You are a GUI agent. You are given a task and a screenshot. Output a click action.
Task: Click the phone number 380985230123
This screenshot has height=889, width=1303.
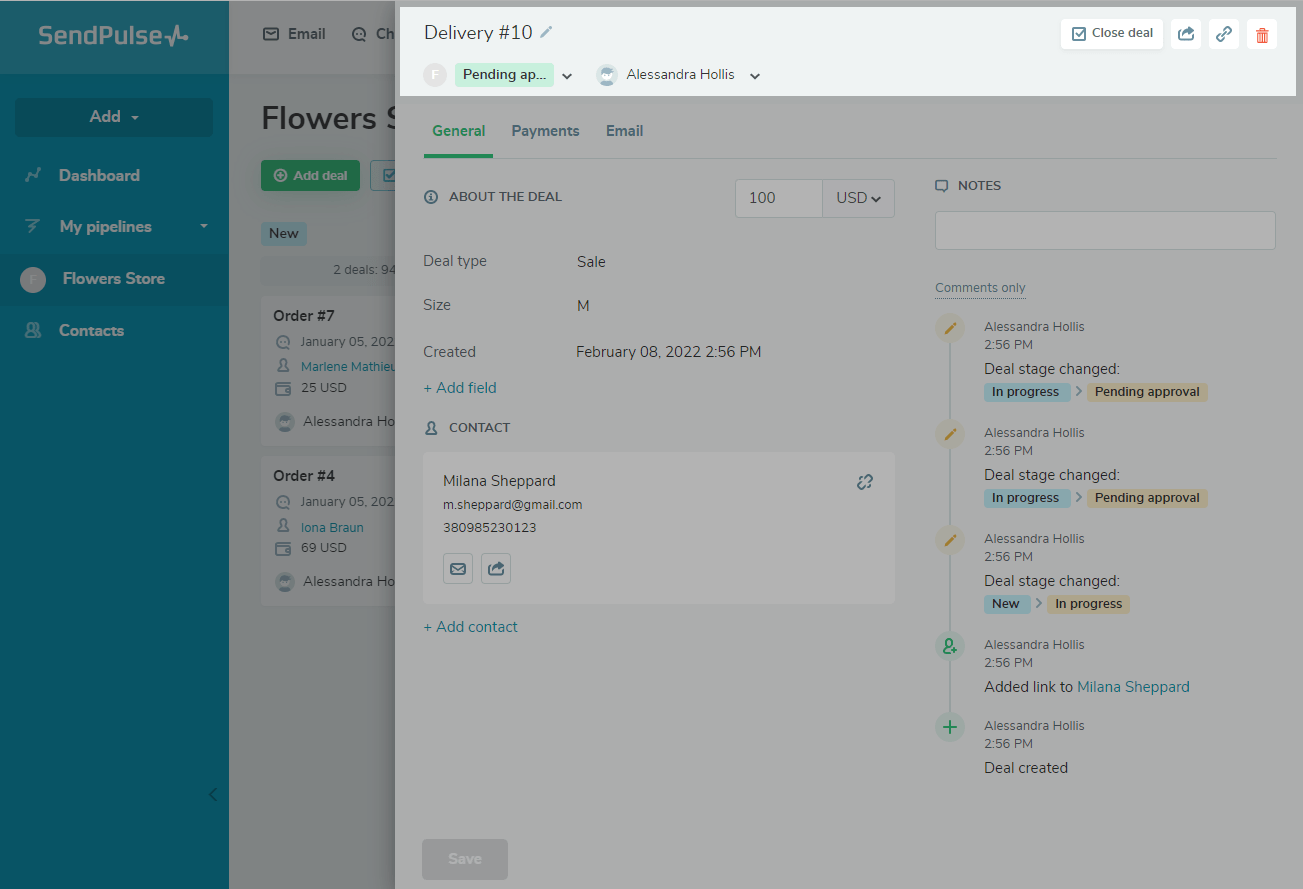pyautogui.click(x=489, y=527)
